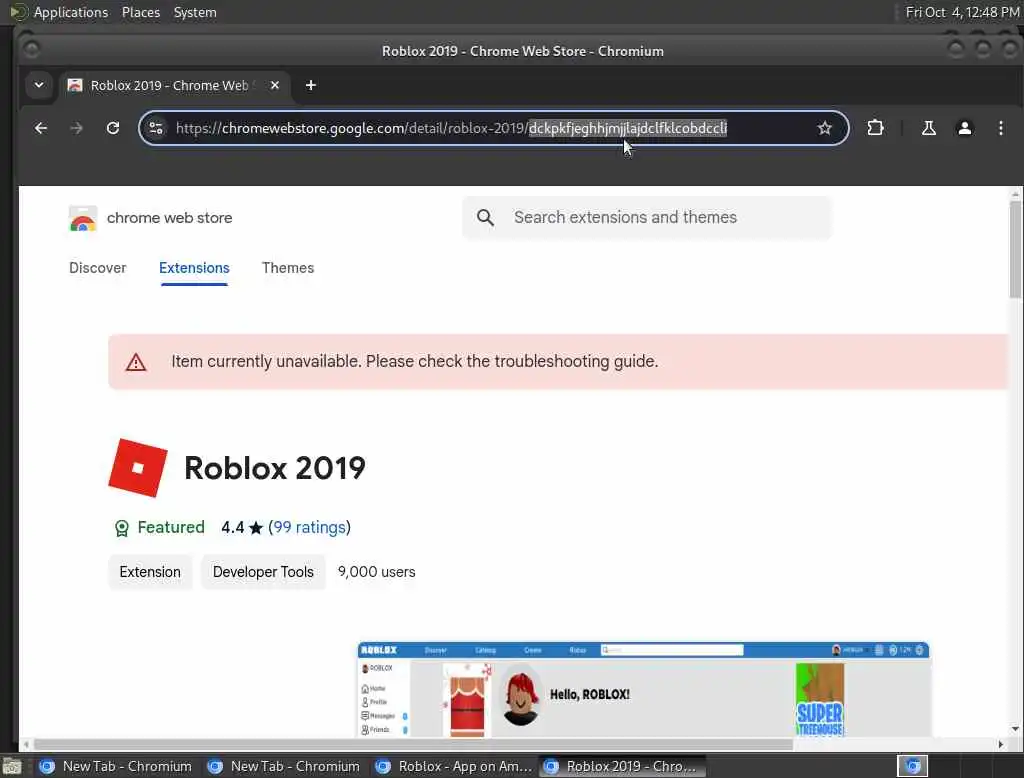Close the Roblox 2019 tab

tap(275, 86)
